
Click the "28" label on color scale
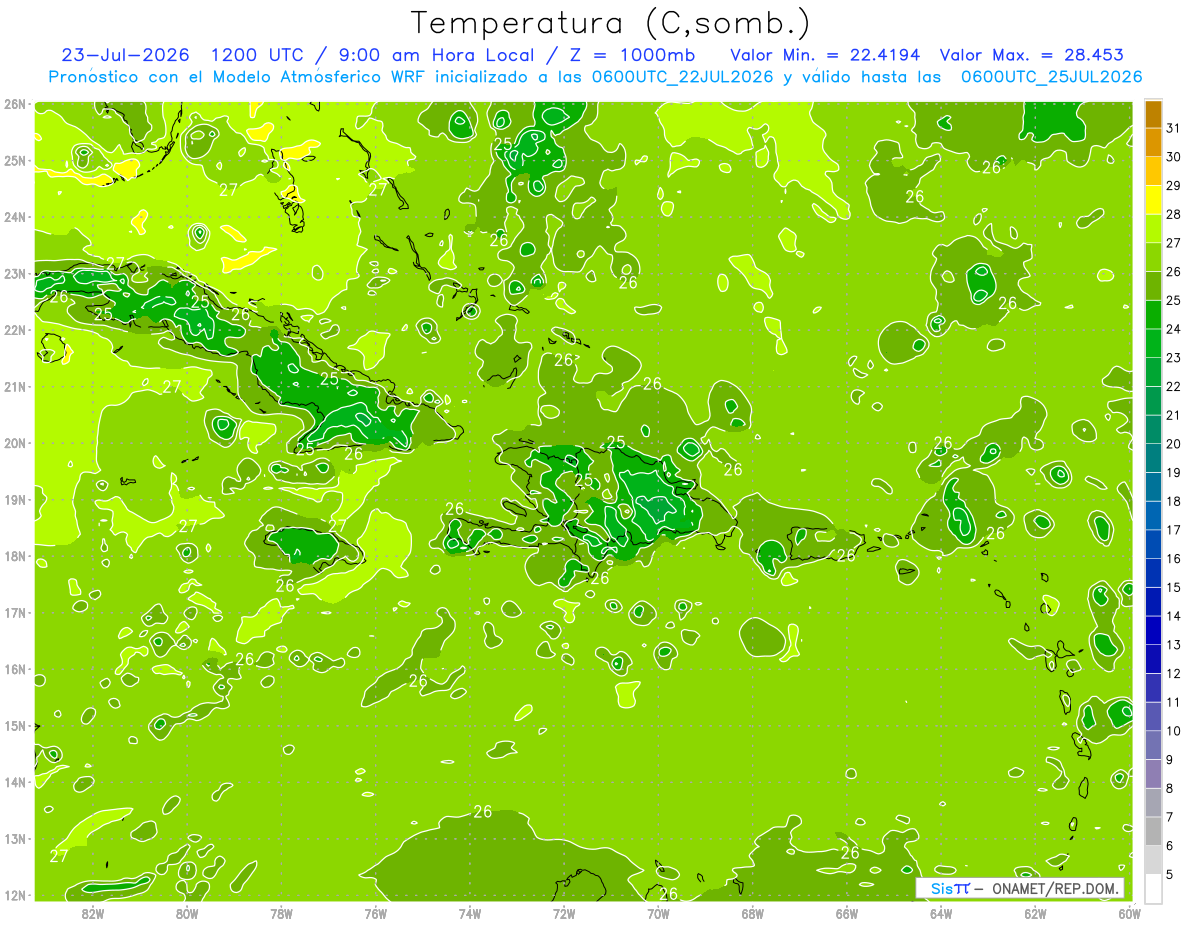(1174, 214)
